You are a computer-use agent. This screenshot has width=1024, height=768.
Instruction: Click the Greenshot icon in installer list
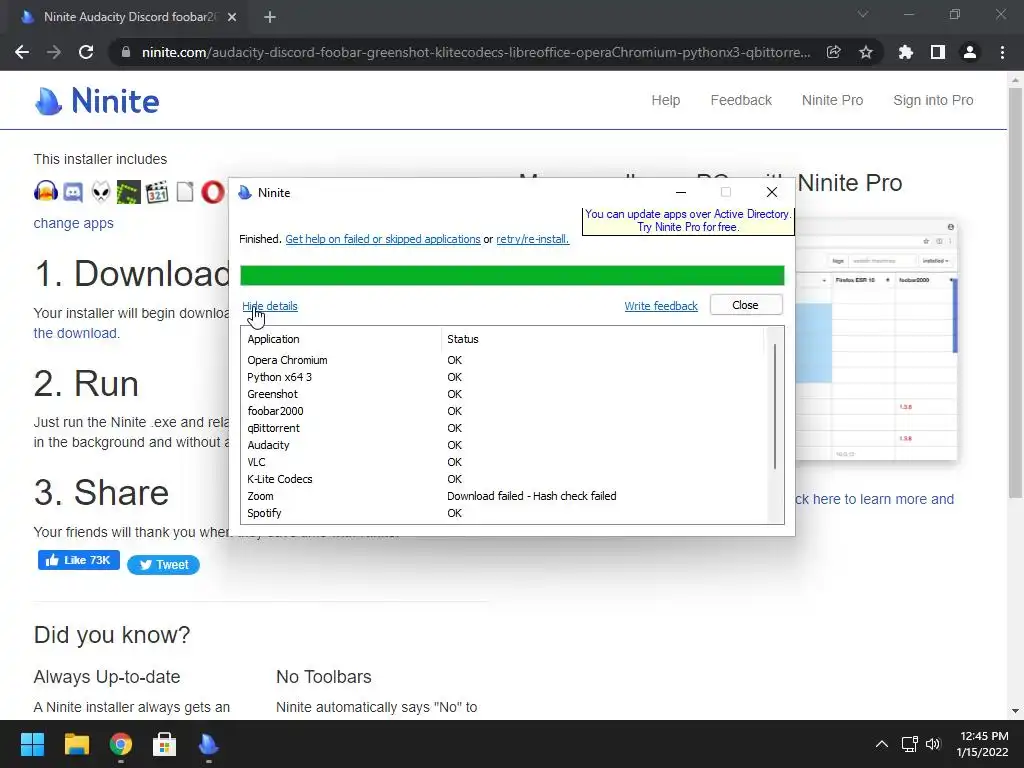tap(129, 192)
